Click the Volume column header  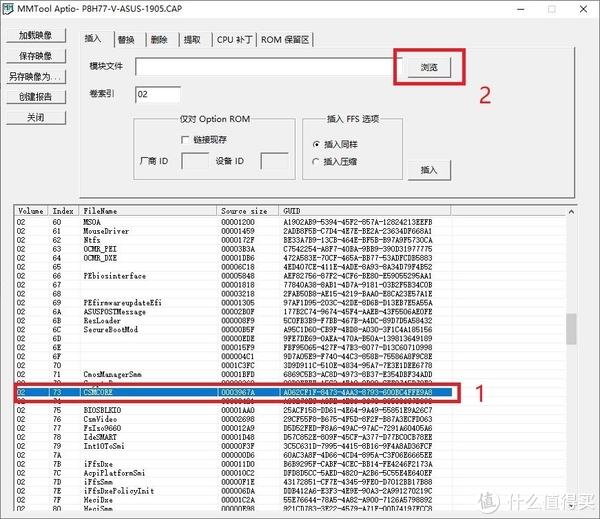31,211
